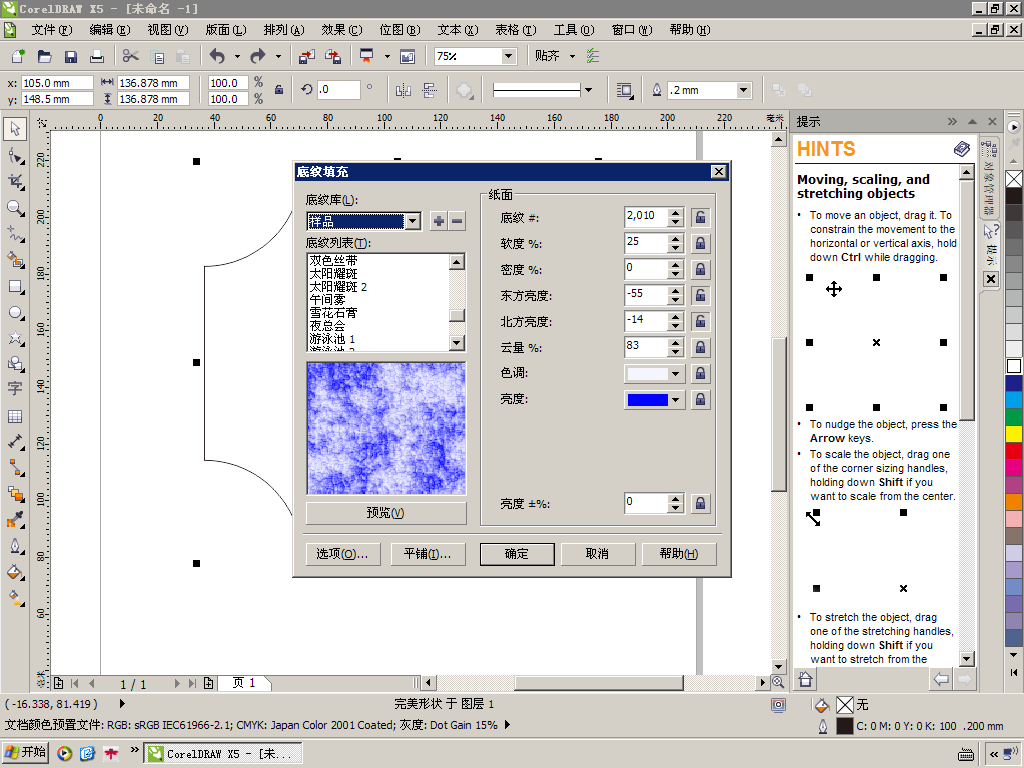1024x768 pixels.
Task: Expand the 贴齐 snap dropdown
Action: [x=573, y=57]
